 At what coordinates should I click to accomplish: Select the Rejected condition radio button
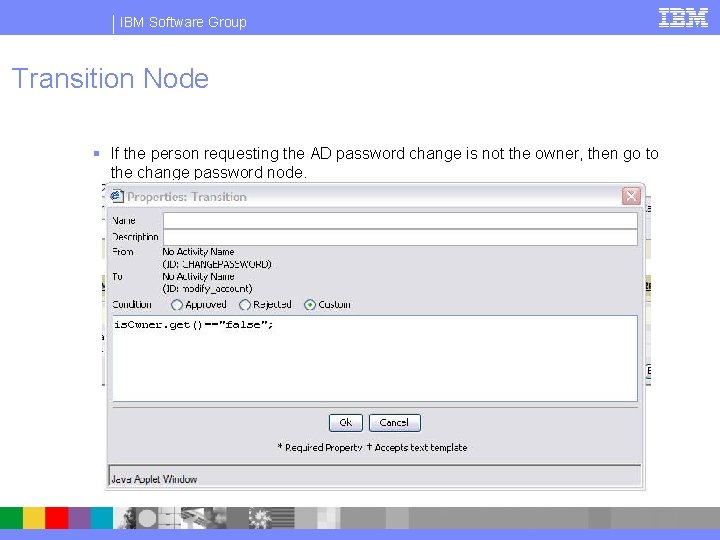click(x=245, y=305)
